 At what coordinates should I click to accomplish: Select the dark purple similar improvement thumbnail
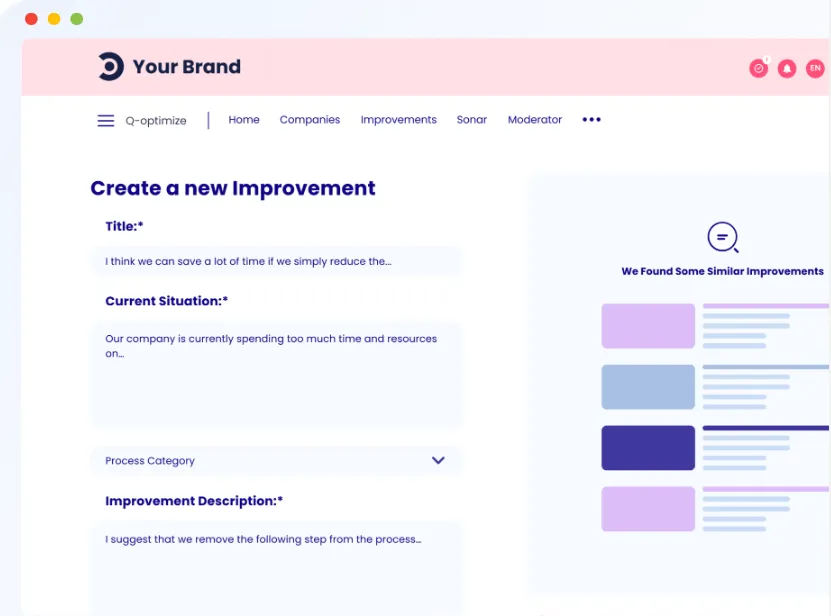coord(648,448)
